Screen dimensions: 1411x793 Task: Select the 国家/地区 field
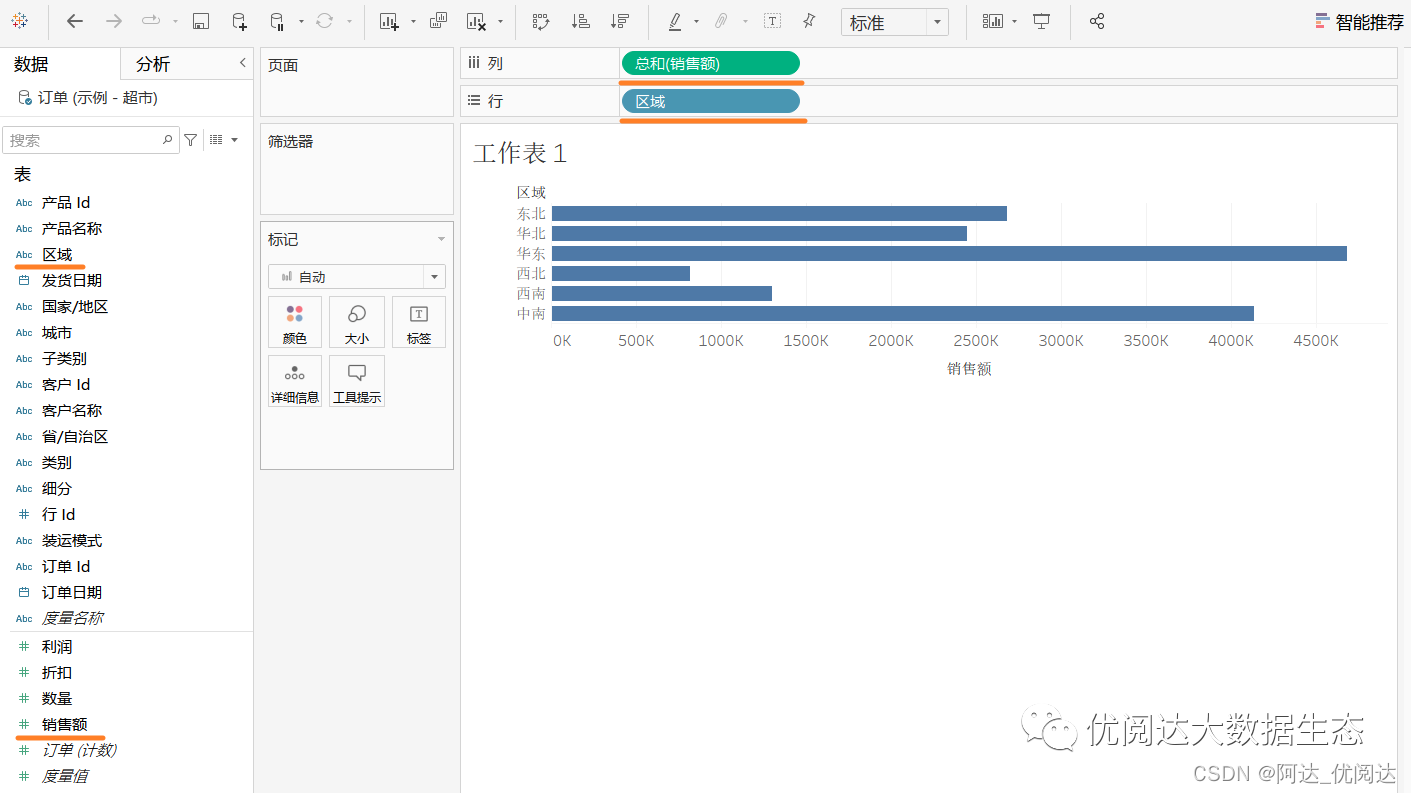[75, 306]
